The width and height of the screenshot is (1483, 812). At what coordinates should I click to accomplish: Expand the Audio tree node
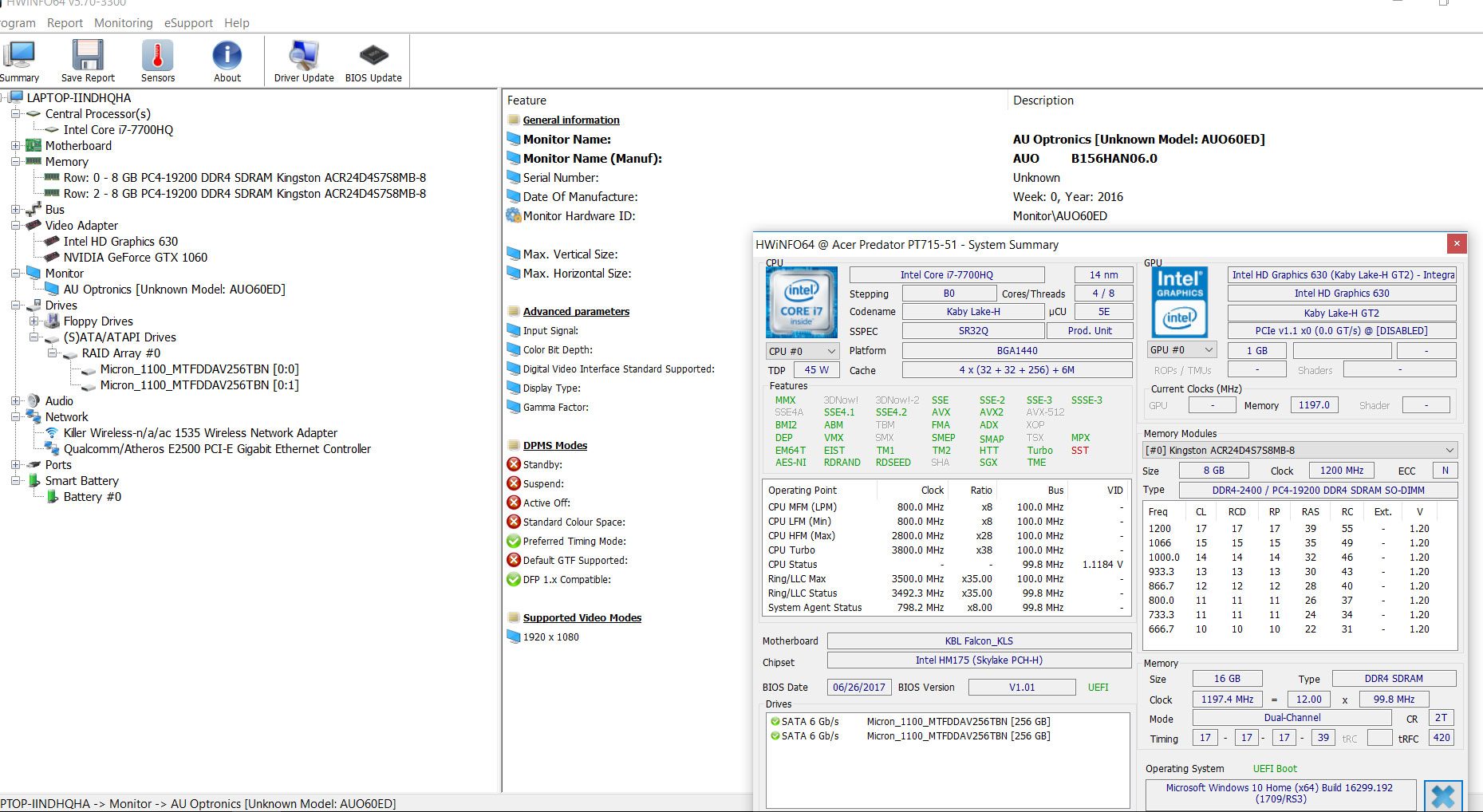15,400
